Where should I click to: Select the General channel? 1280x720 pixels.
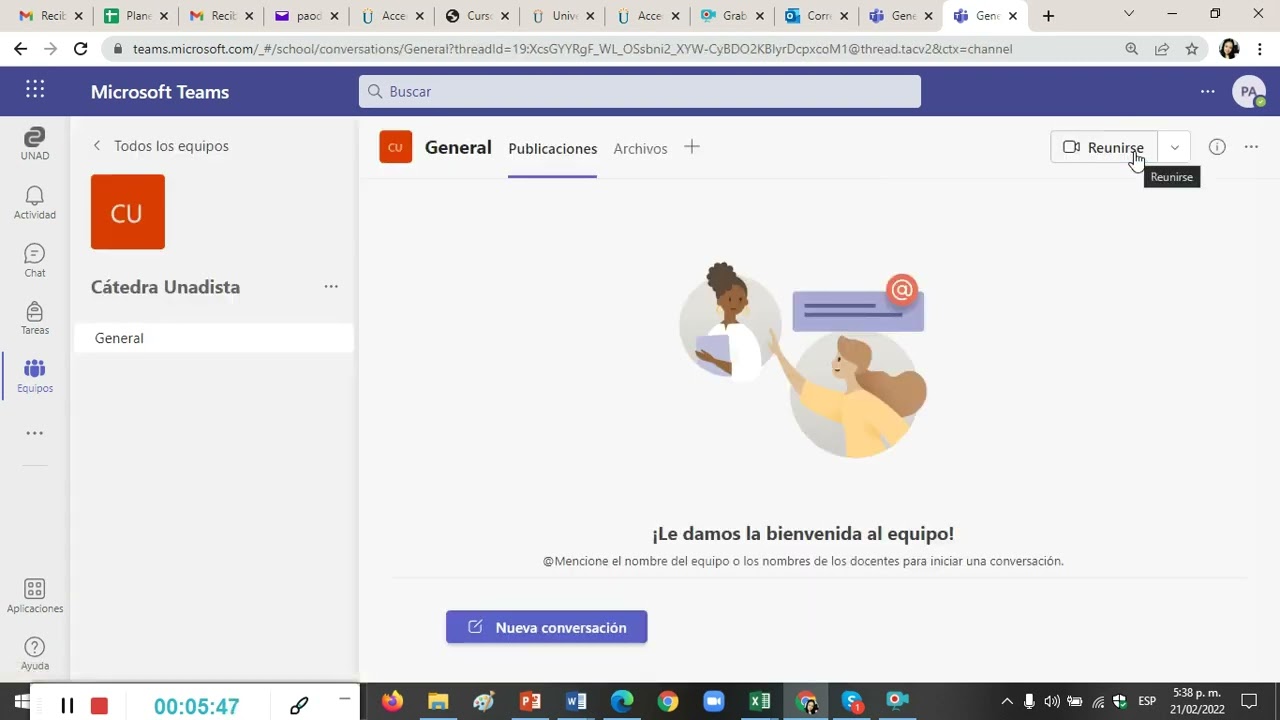coord(214,338)
